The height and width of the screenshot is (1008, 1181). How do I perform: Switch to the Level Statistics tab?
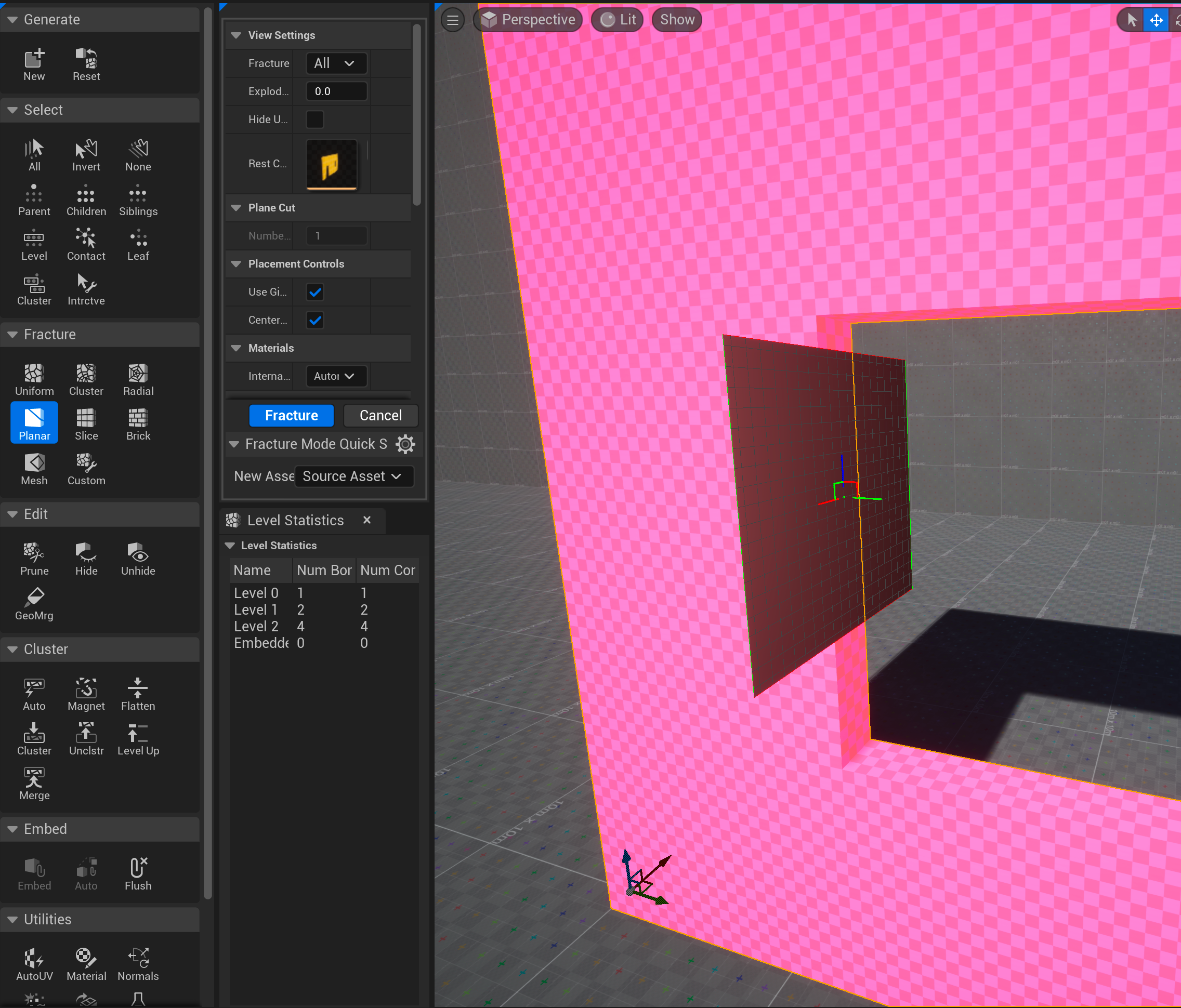tap(295, 520)
